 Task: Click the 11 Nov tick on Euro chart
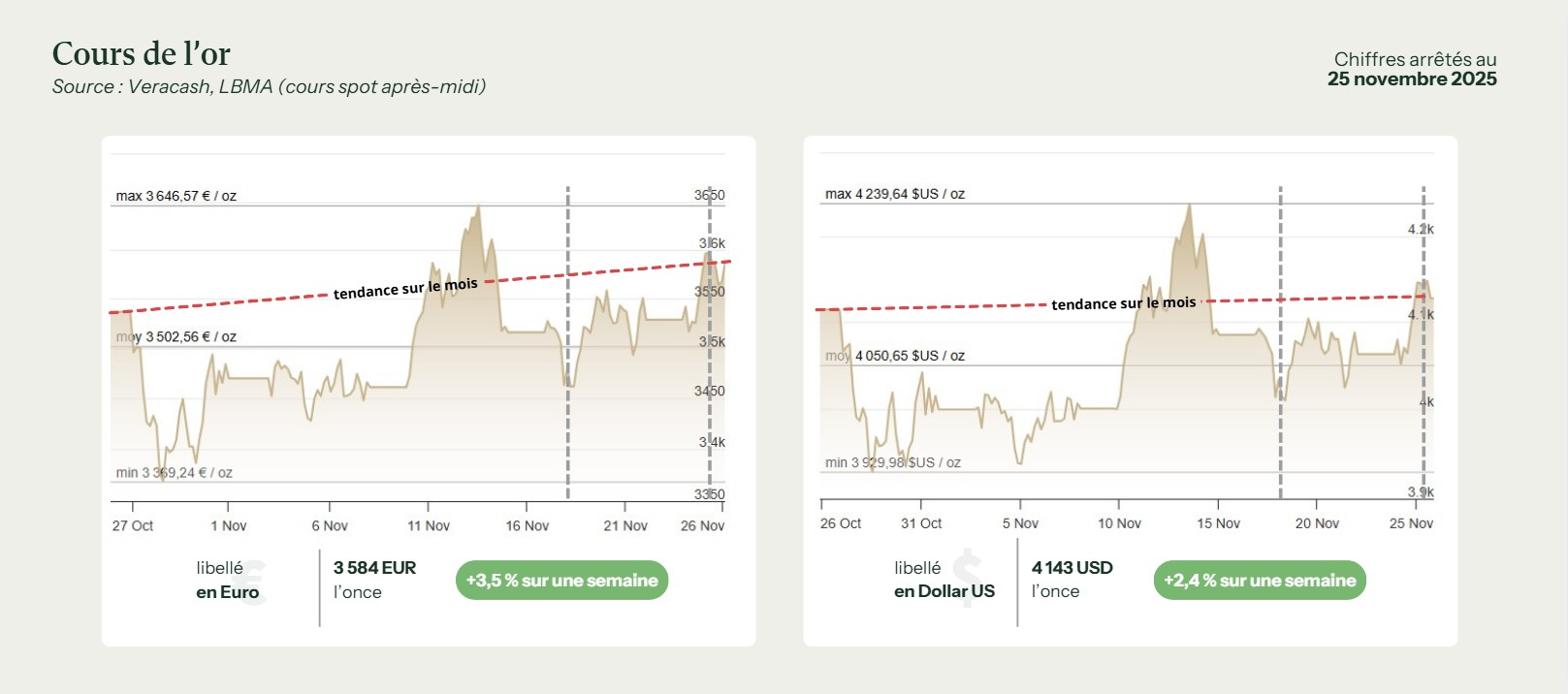coord(428,525)
